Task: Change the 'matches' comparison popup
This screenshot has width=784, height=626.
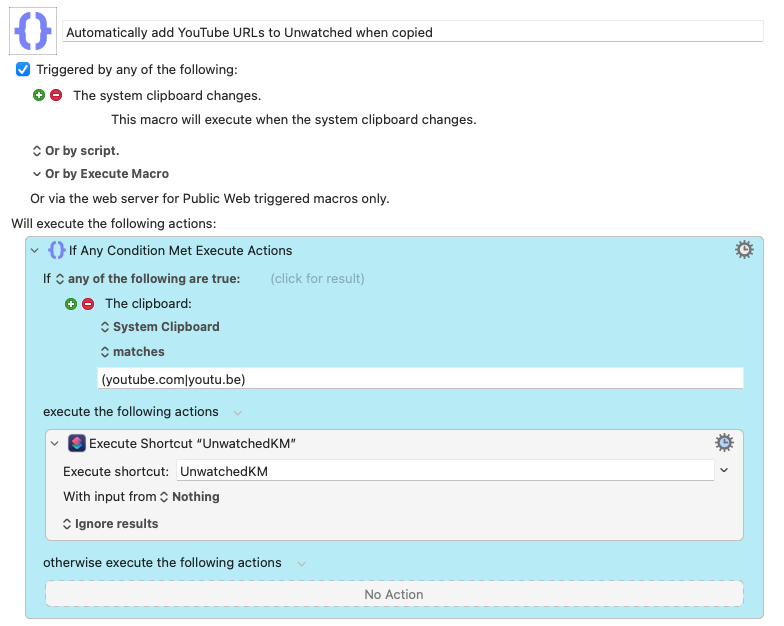Action: [x=132, y=352]
